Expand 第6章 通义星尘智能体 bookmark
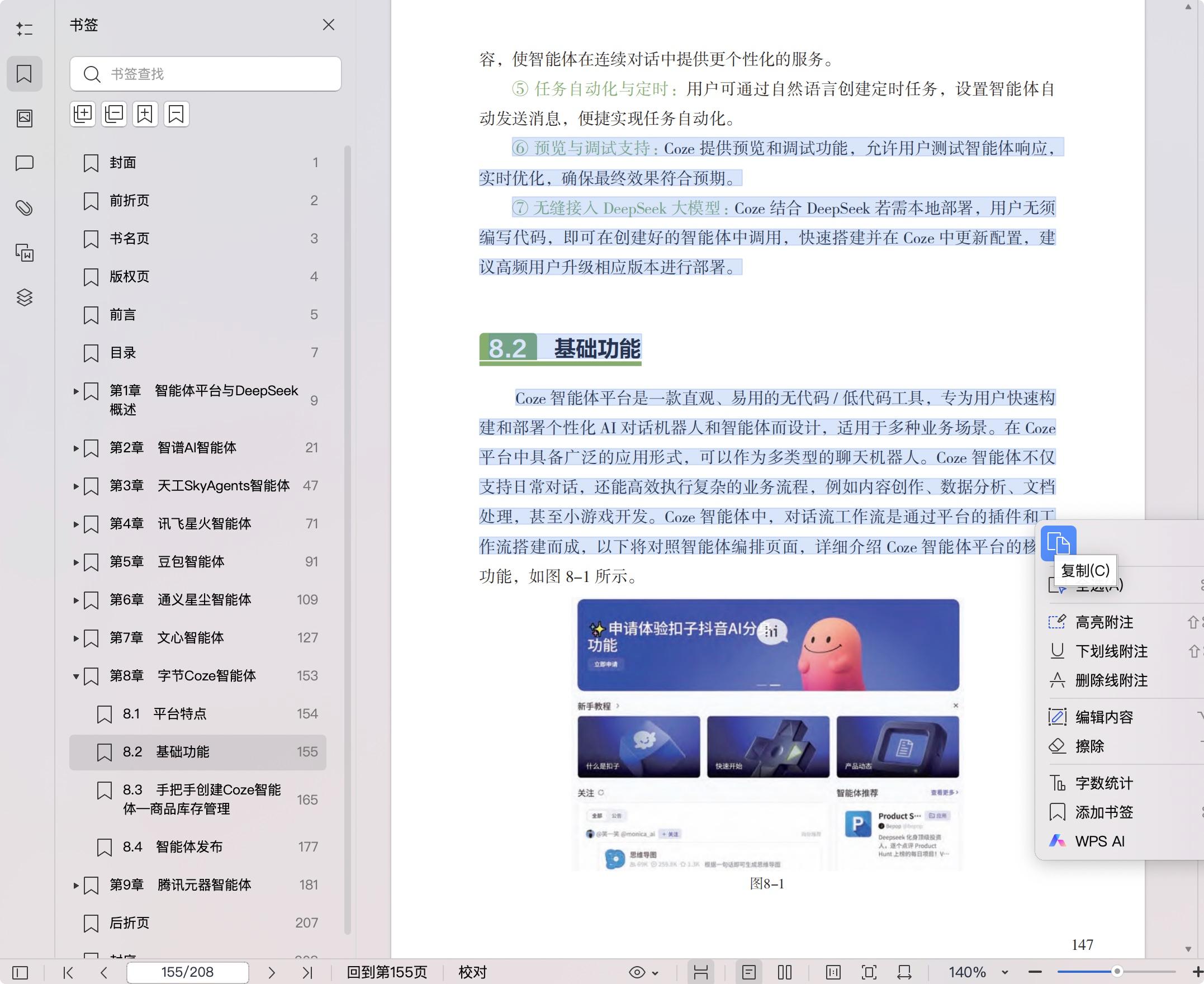This screenshot has height=984, width=1204. [76, 600]
